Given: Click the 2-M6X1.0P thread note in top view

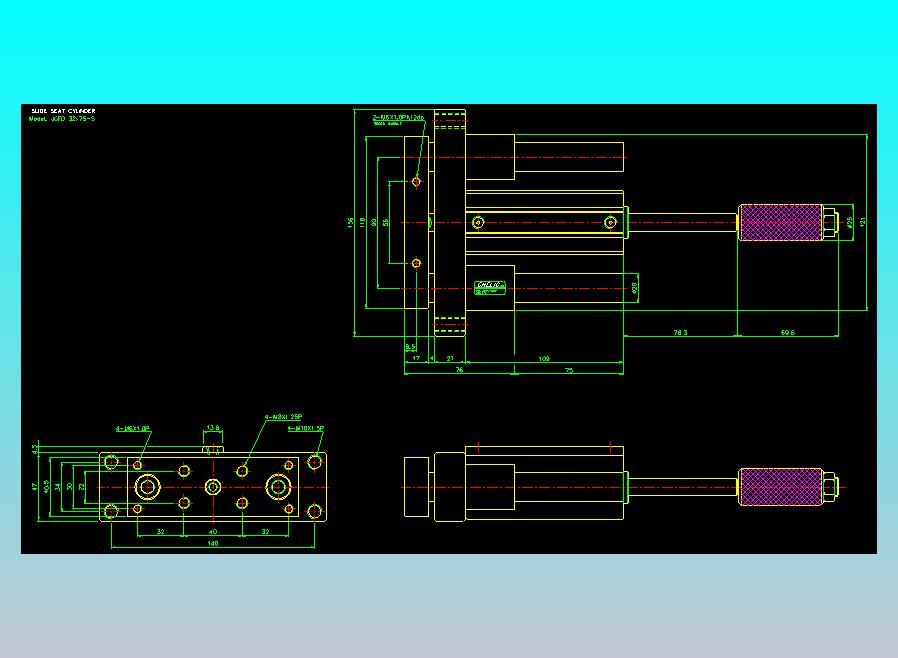Looking at the screenshot, I should (x=399, y=117).
